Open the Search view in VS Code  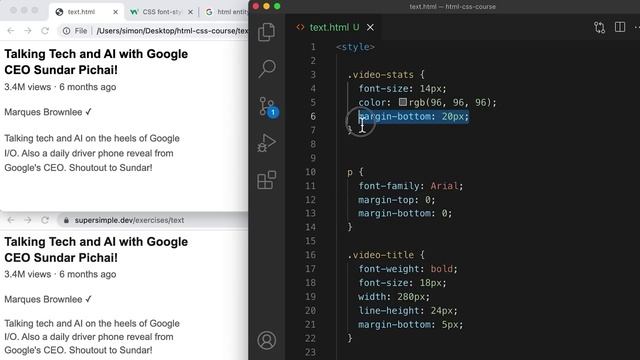[267, 68]
